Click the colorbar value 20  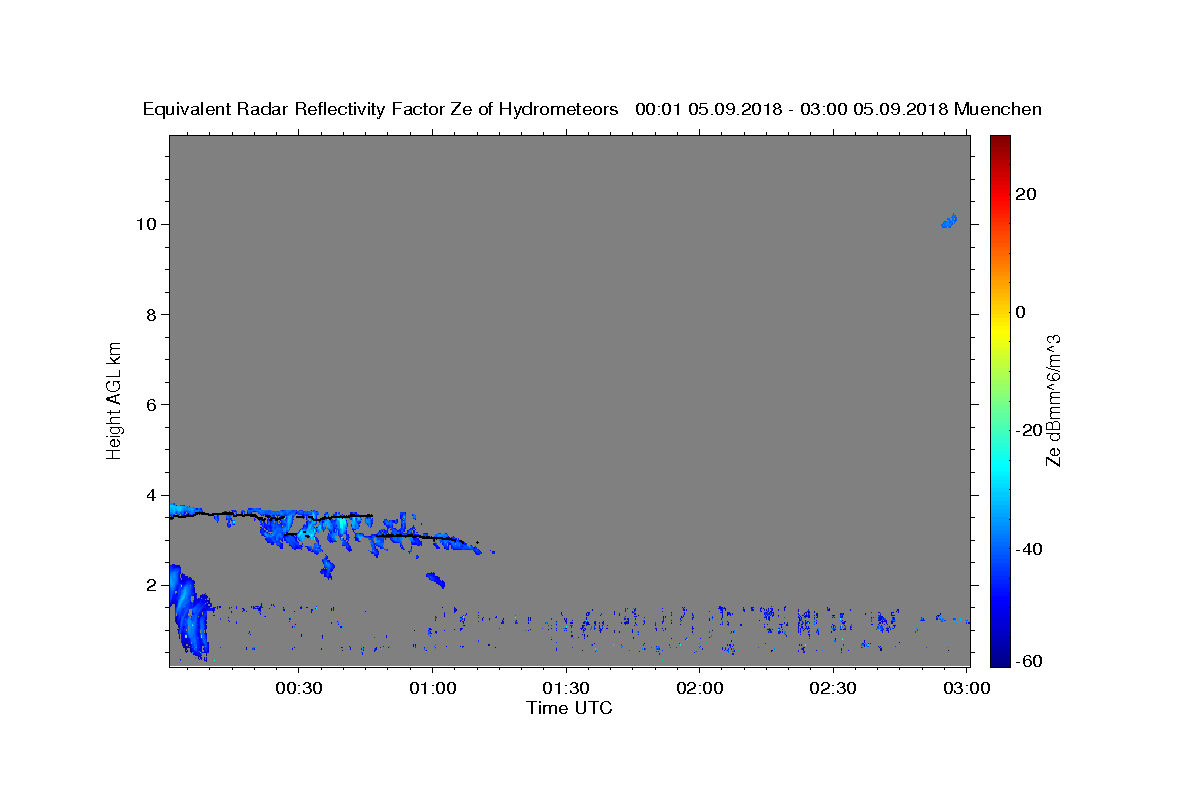click(1027, 194)
